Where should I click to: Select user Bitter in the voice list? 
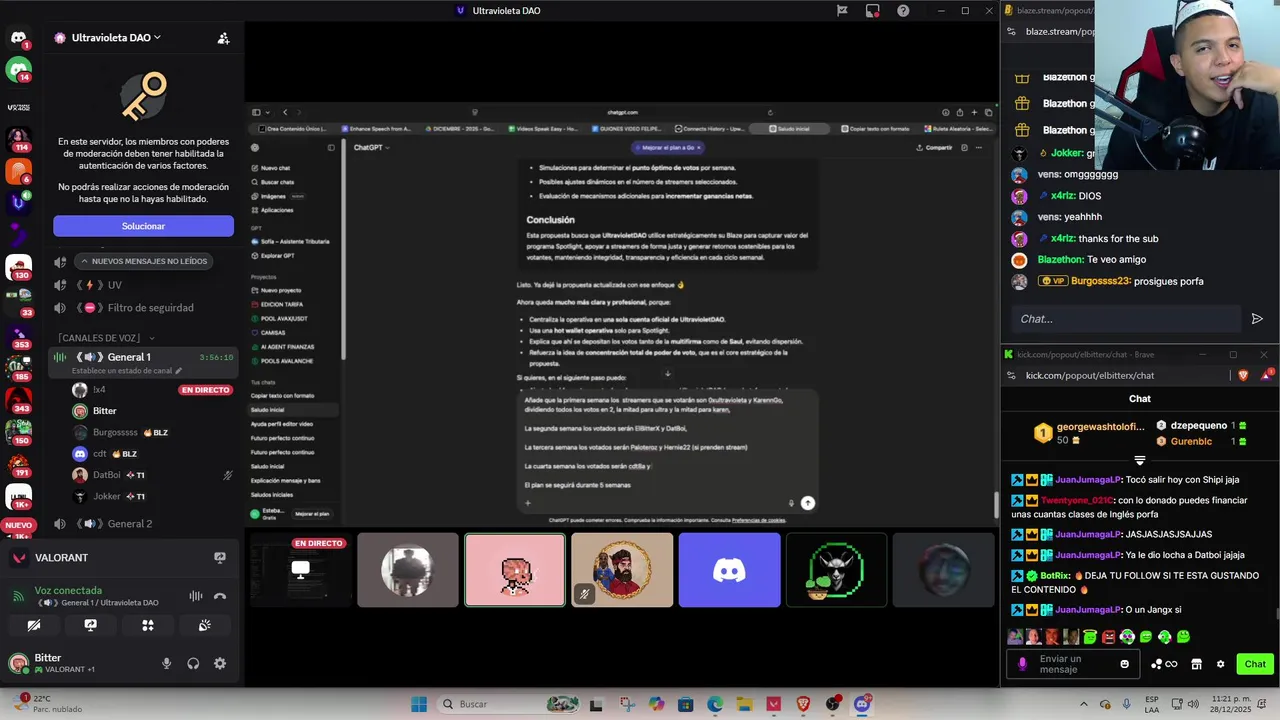pyautogui.click(x=104, y=411)
